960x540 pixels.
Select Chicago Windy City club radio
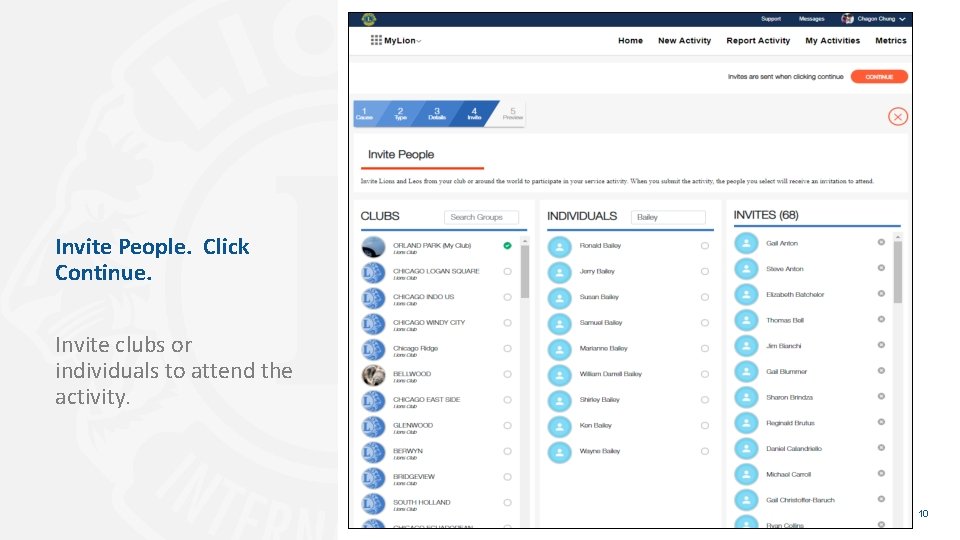click(508, 323)
